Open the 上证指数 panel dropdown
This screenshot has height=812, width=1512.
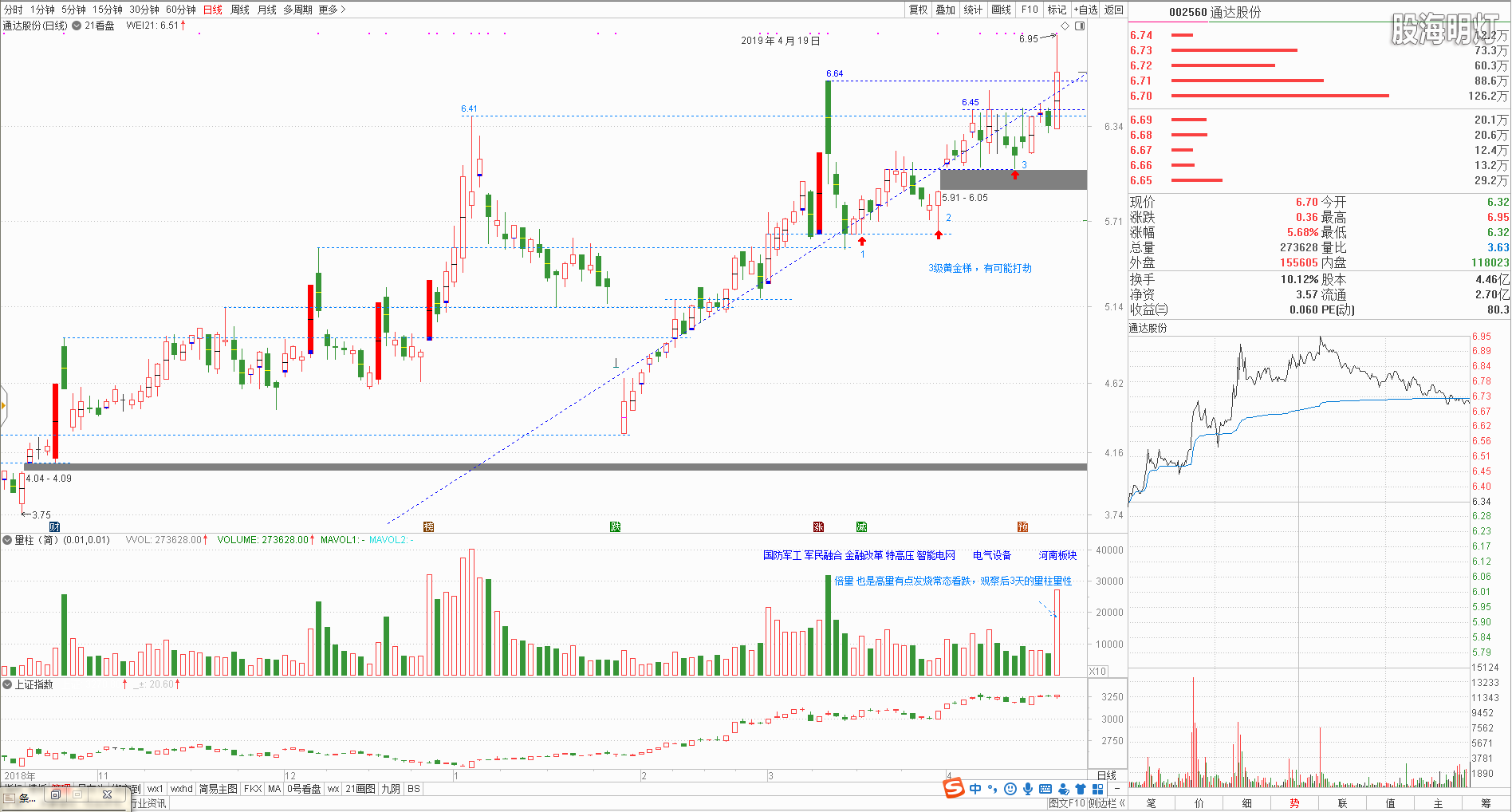click(x=6, y=684)
